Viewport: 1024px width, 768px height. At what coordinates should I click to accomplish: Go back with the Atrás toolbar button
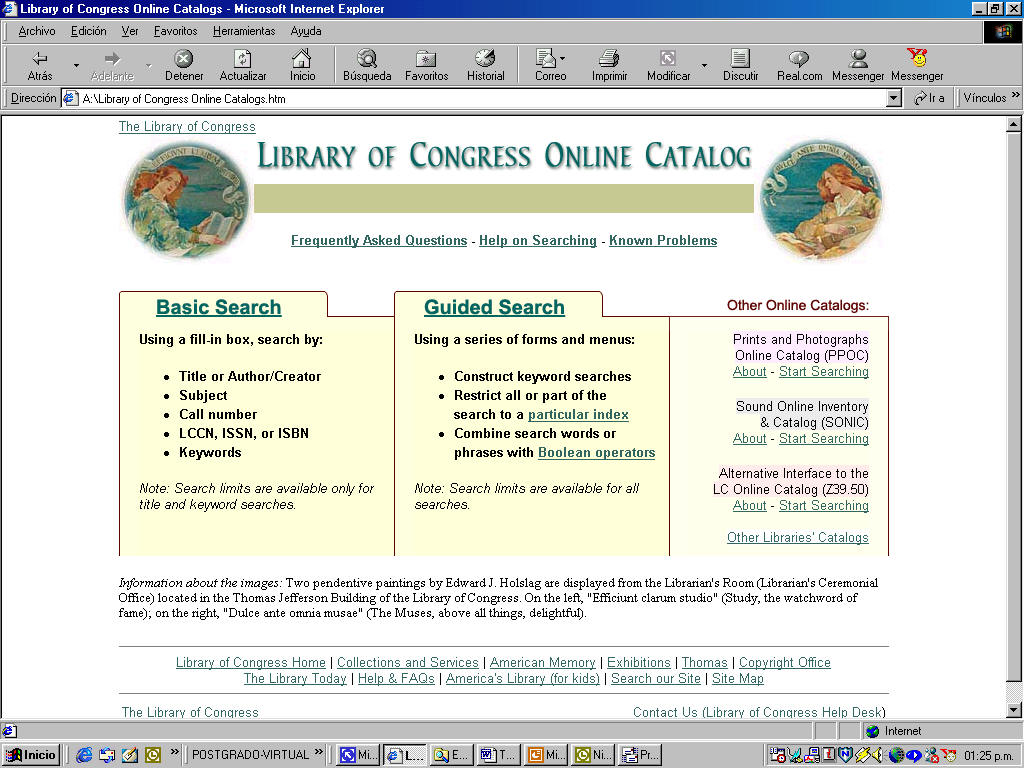(40, 65)
